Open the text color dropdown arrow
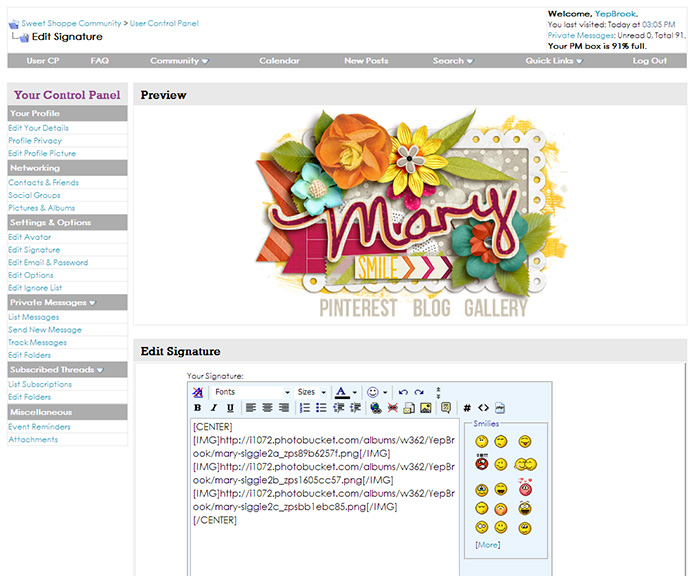700x576 pixels. click(354, 392)
